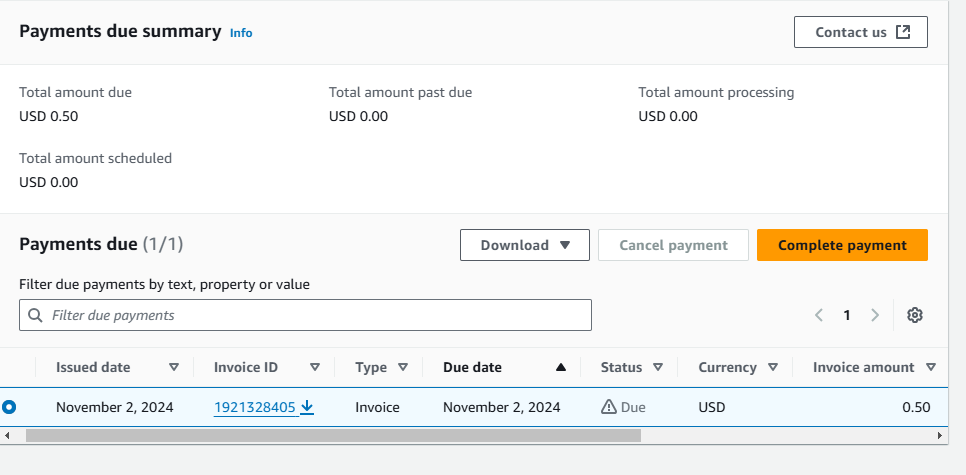The width and height of the screenshot is (966, 475).
Task: Click the search magnifier icon
Action: point(35,315)
